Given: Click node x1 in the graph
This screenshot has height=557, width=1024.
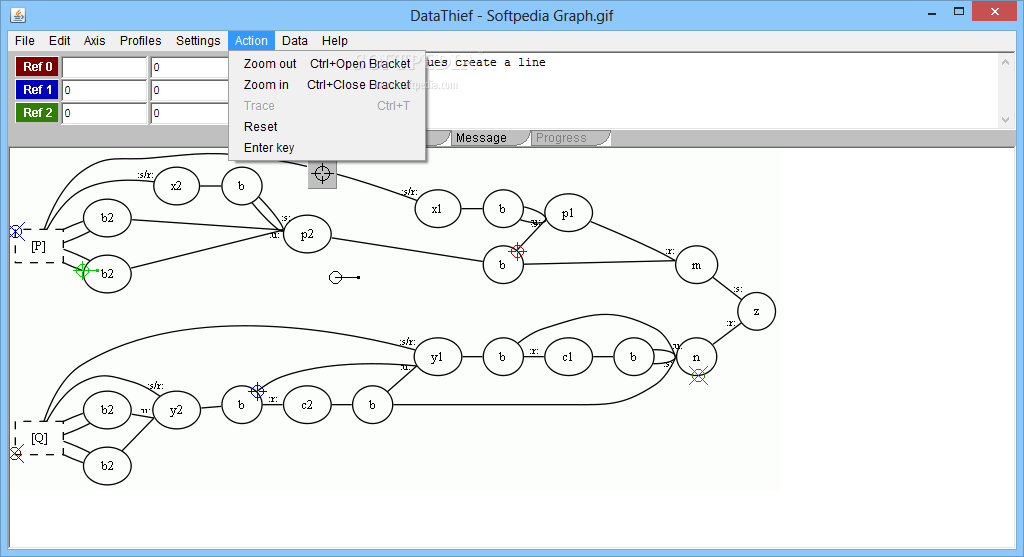Looking at the screenshot, I should pyautogui.click(x=437, y=209).
